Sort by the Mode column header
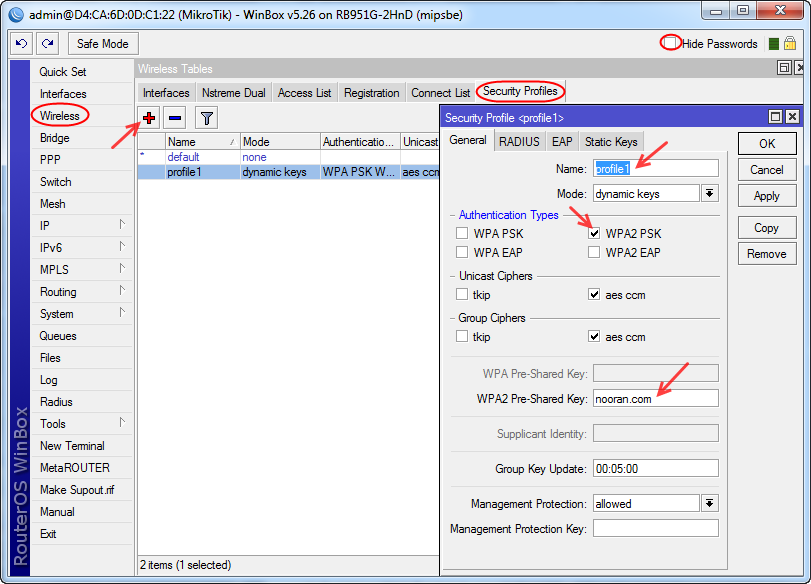Viewport: 811px width, 584px height. [x=280, y=142]
